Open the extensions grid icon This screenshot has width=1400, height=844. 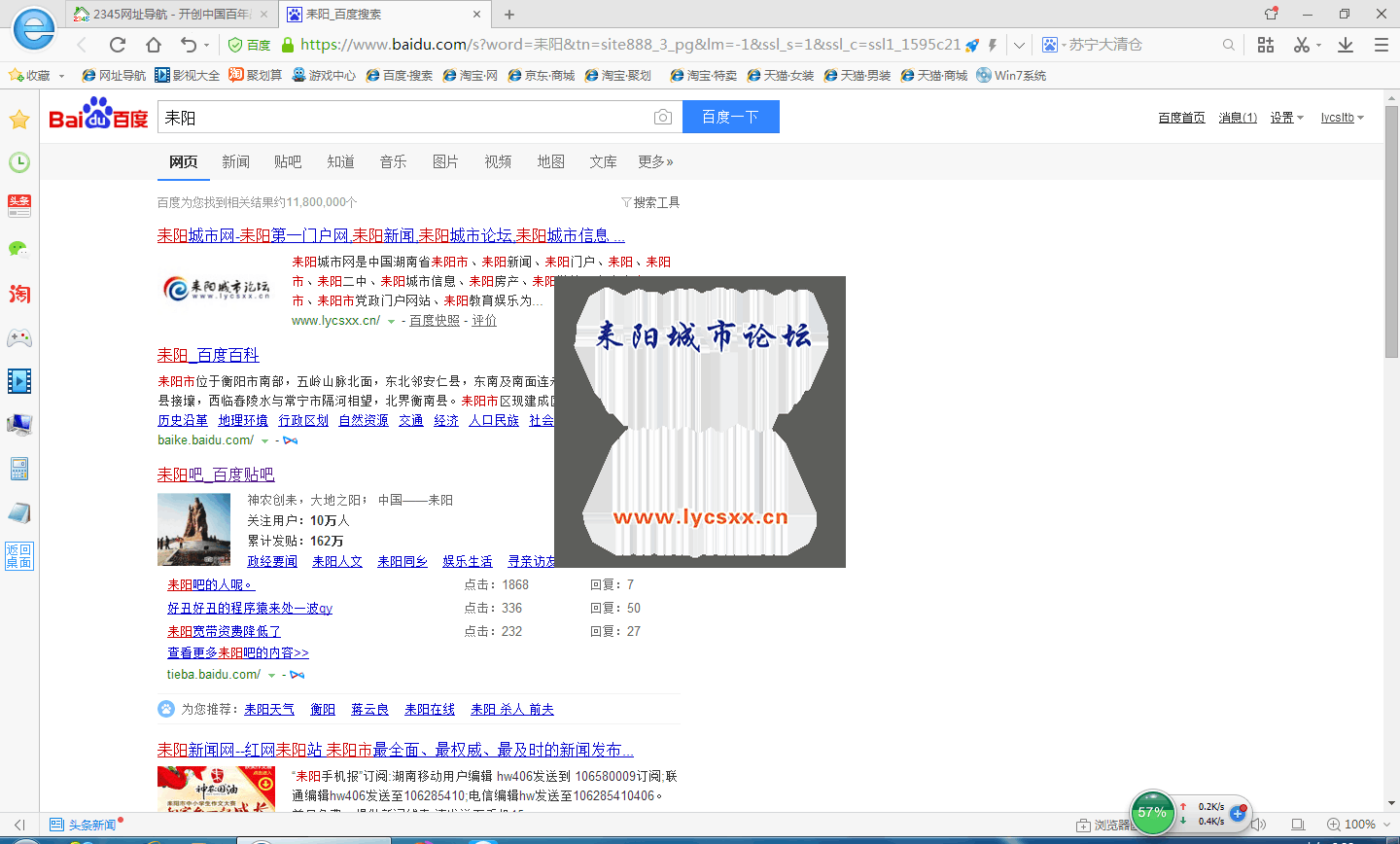[1266, 45]
